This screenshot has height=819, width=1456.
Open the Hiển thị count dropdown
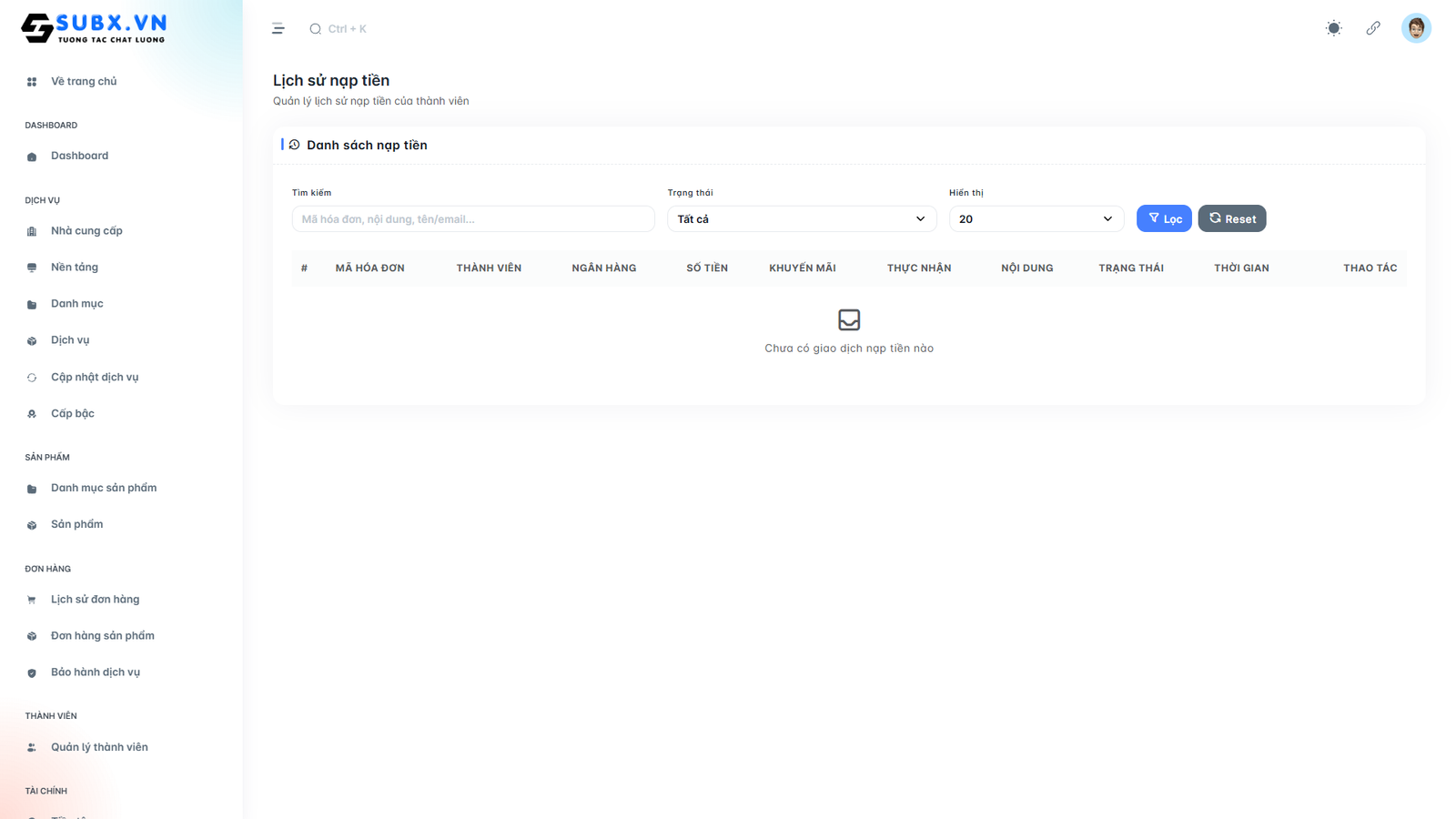click(x=1036, y=218)
